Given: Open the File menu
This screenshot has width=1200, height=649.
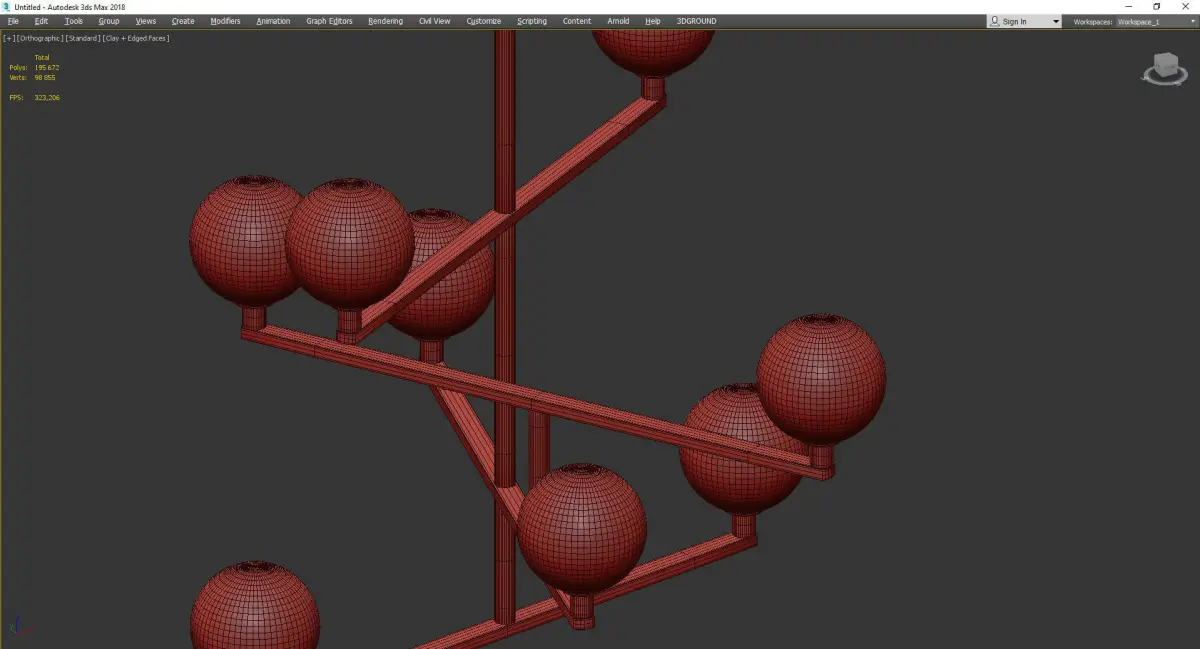Looking at the screenshot, I should coord(13,21).
